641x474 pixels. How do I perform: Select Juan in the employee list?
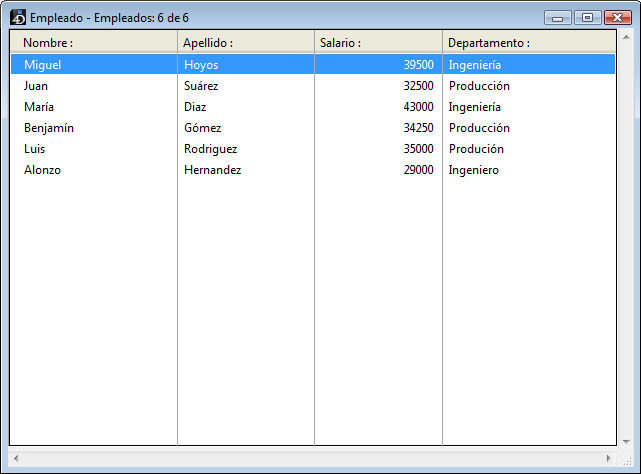36,86
